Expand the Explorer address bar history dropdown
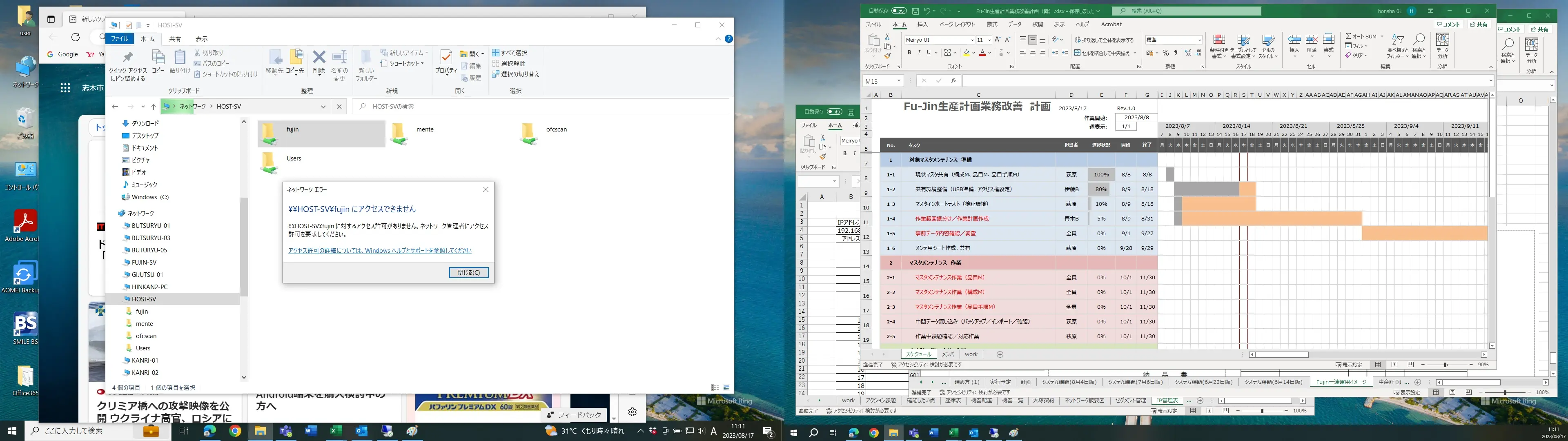 (323, 107)
